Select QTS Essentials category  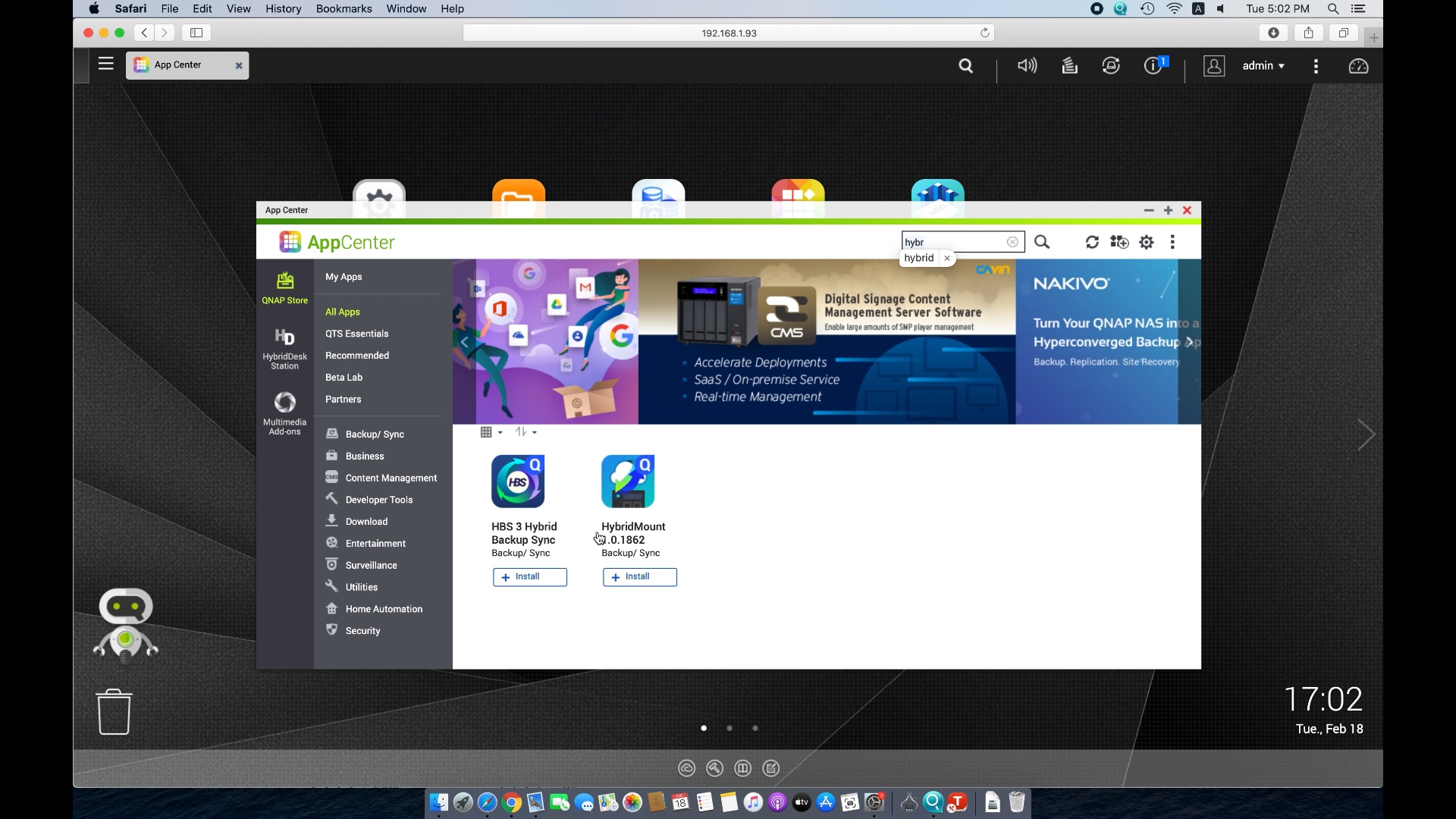(x=356, y=334)
